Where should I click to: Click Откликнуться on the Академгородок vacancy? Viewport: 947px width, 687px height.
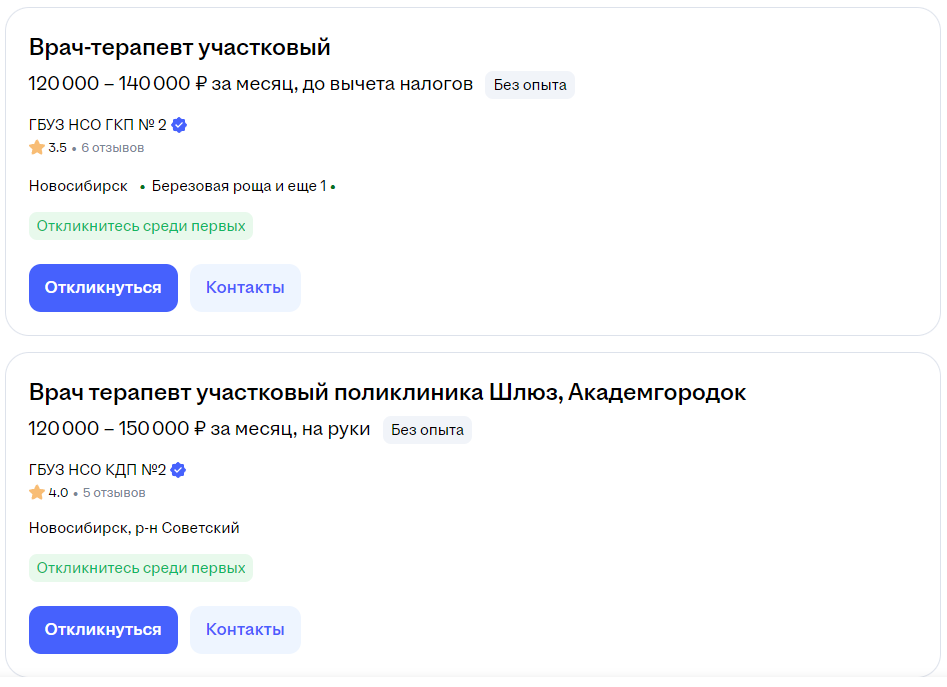(103, 630)
